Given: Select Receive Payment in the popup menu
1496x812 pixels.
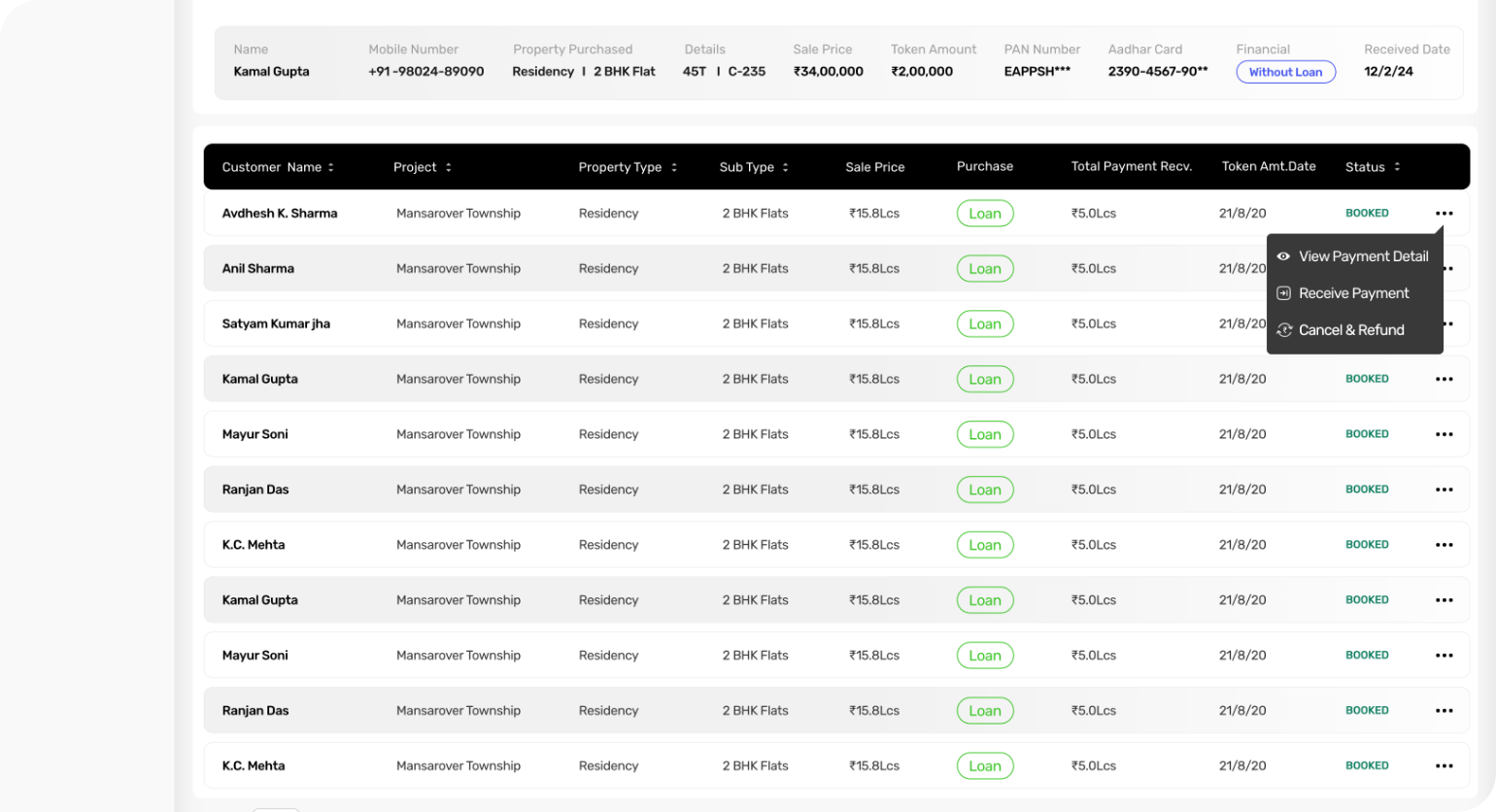Looking at the screenshot, I should 1343,293.
